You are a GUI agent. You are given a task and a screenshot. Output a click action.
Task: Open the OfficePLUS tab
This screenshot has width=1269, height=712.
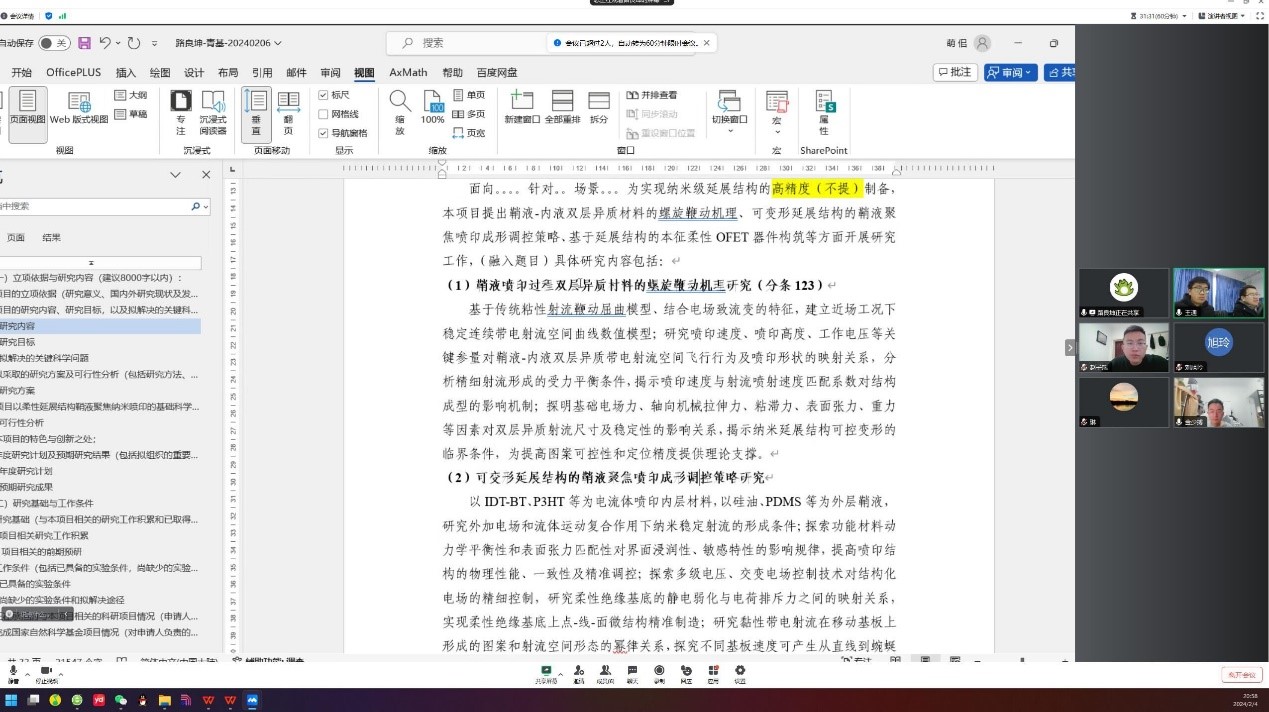click(74, 72)
